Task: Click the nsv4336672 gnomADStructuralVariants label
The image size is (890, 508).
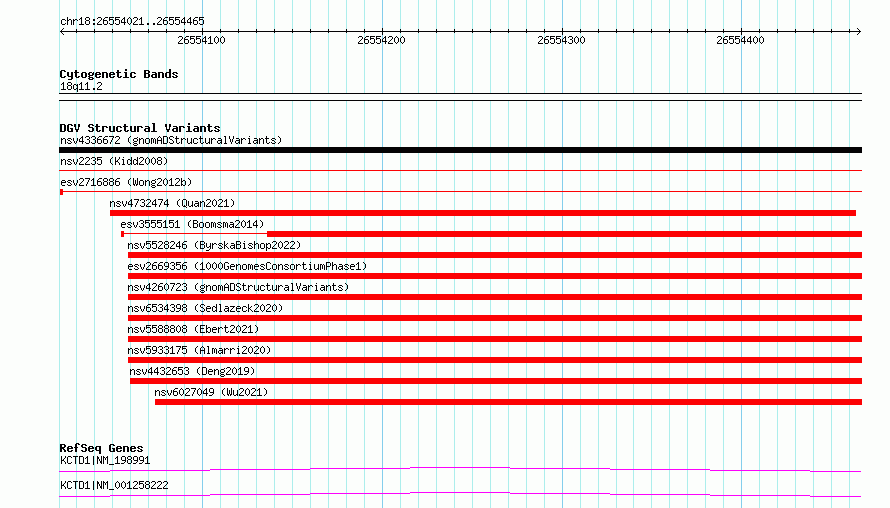Action: point(171,140)
